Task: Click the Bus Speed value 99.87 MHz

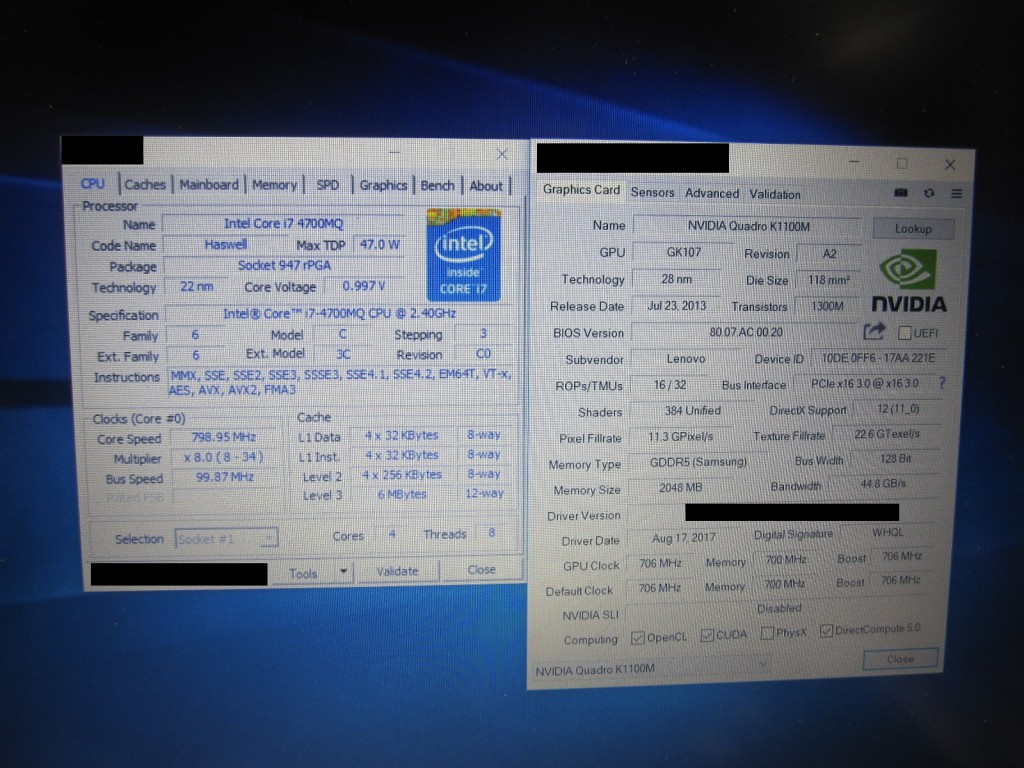Action: (225, 477)
